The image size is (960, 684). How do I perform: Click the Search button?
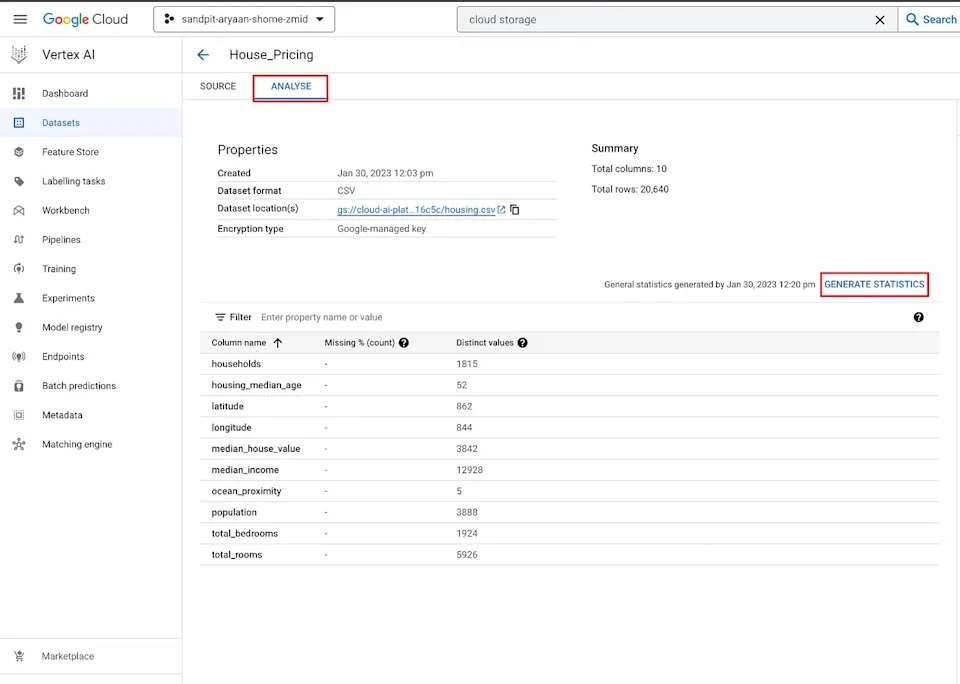click(931, 20)
